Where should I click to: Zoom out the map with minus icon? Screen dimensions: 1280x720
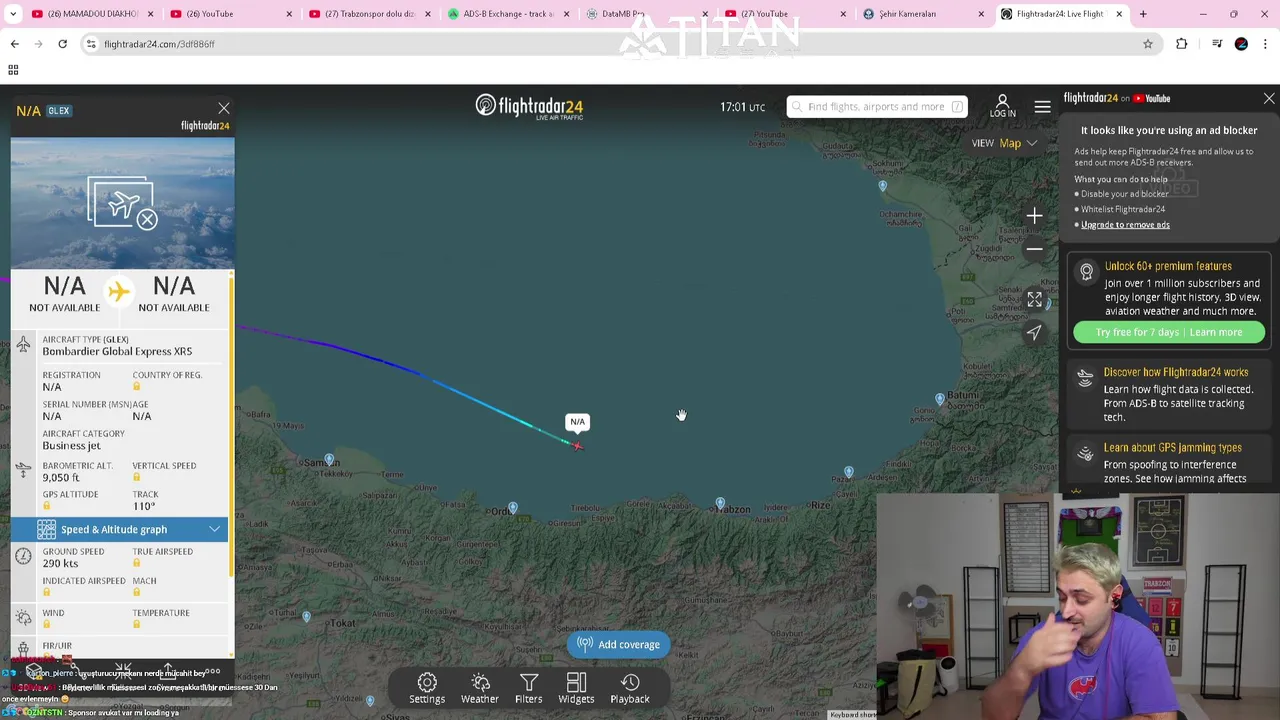pos(1034,249)
